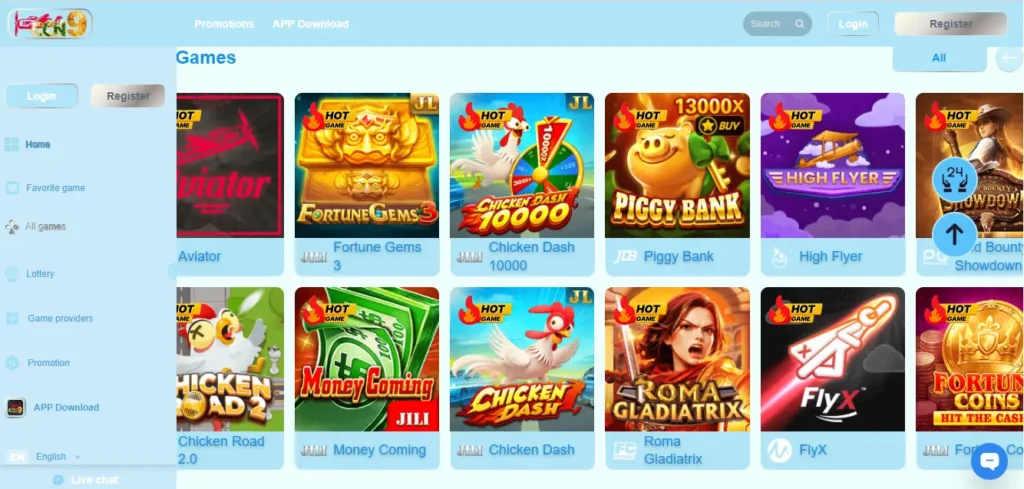
Task: Click the scroll-to-top arrow button
Action: click(x=954, y=234)
